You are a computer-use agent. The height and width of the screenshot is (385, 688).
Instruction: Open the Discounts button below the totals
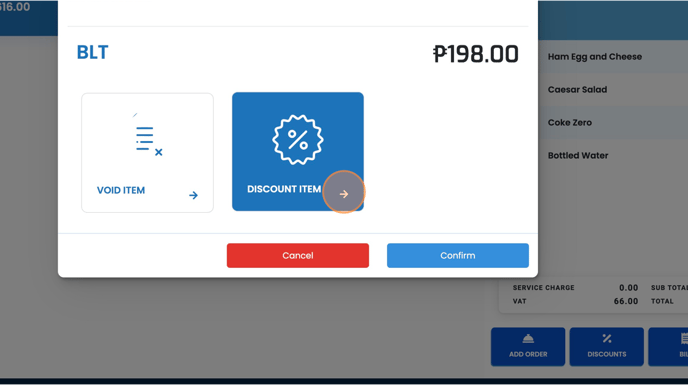coord(607,346)
